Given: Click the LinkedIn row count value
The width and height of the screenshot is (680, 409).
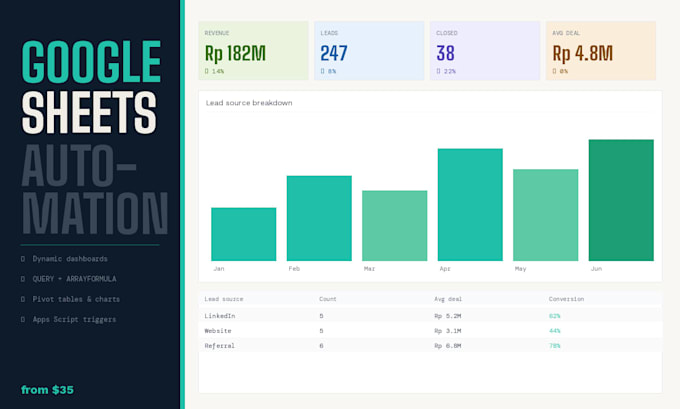Looking at the screenshot, I should pyautogui.click(x=321, y=316).
